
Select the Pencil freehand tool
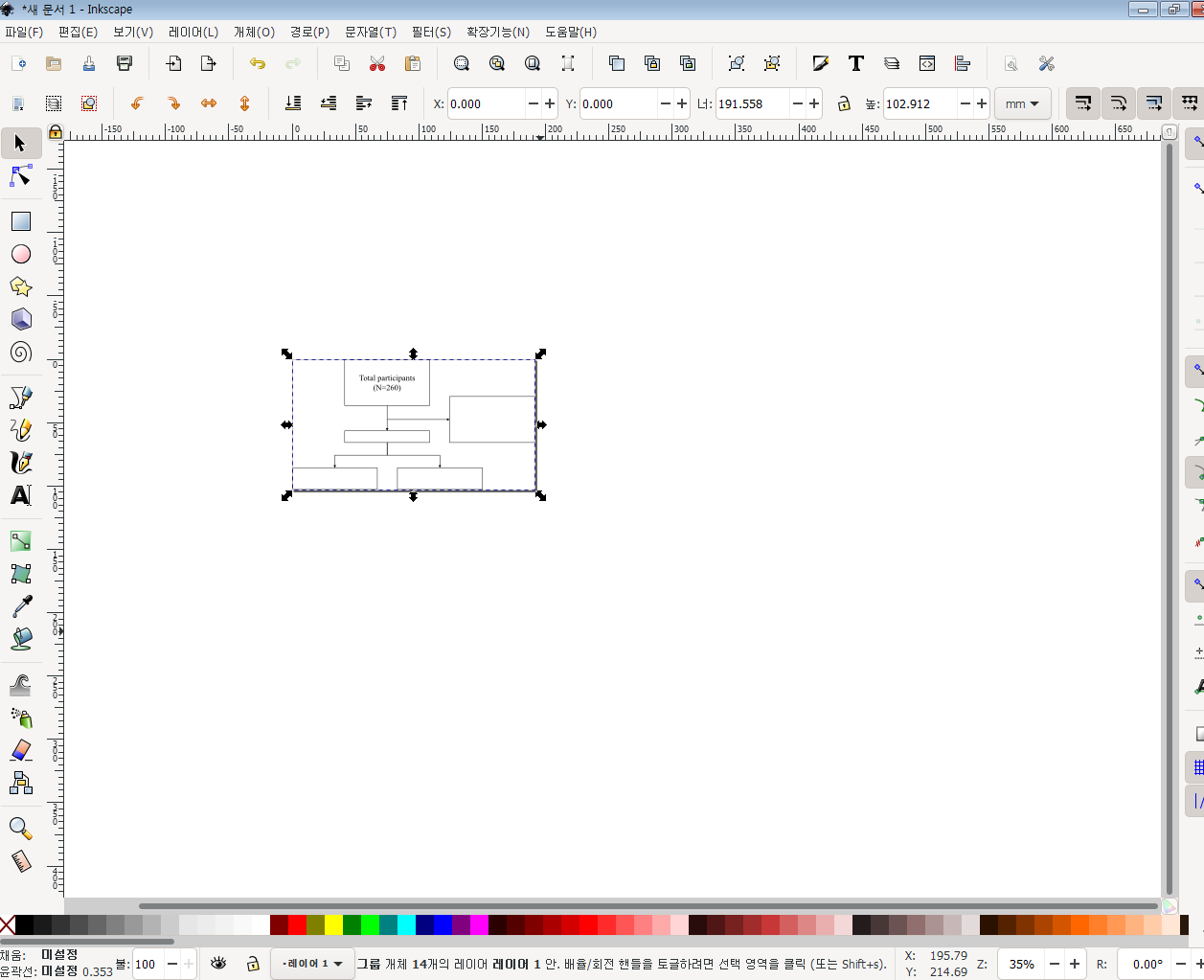pos(20,430)
